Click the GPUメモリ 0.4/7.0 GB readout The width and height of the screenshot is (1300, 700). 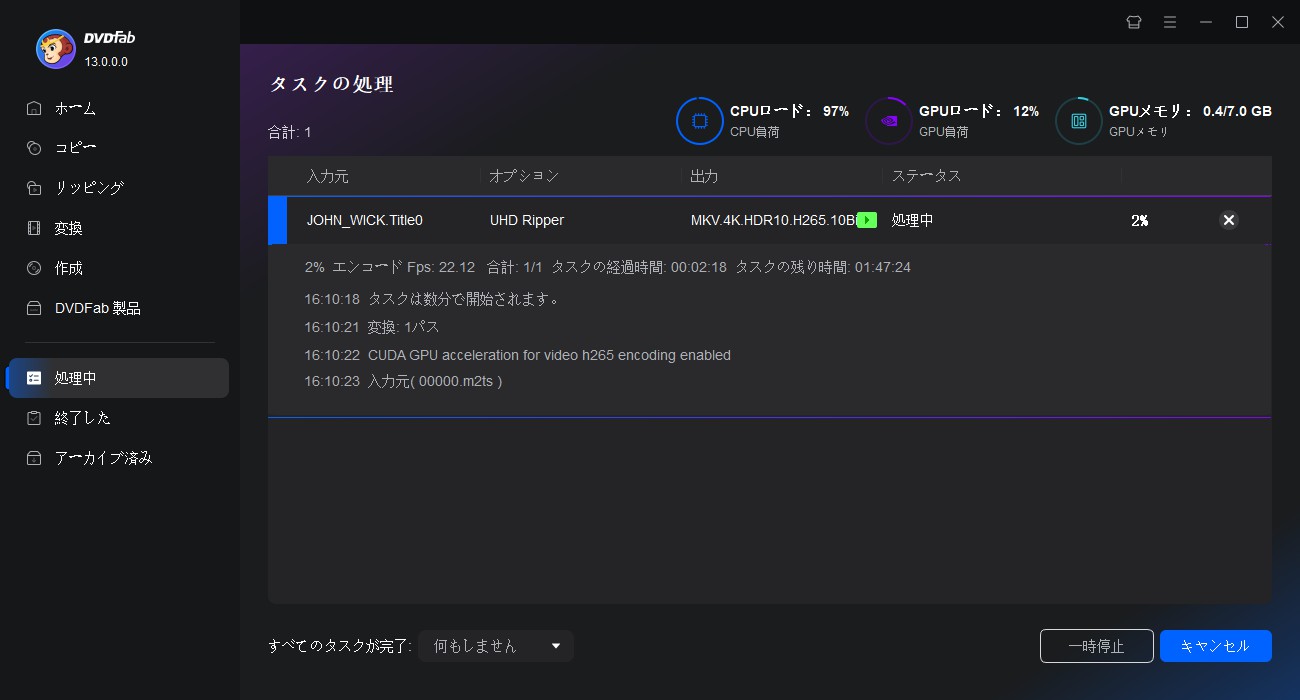(x=1190, y=111)
